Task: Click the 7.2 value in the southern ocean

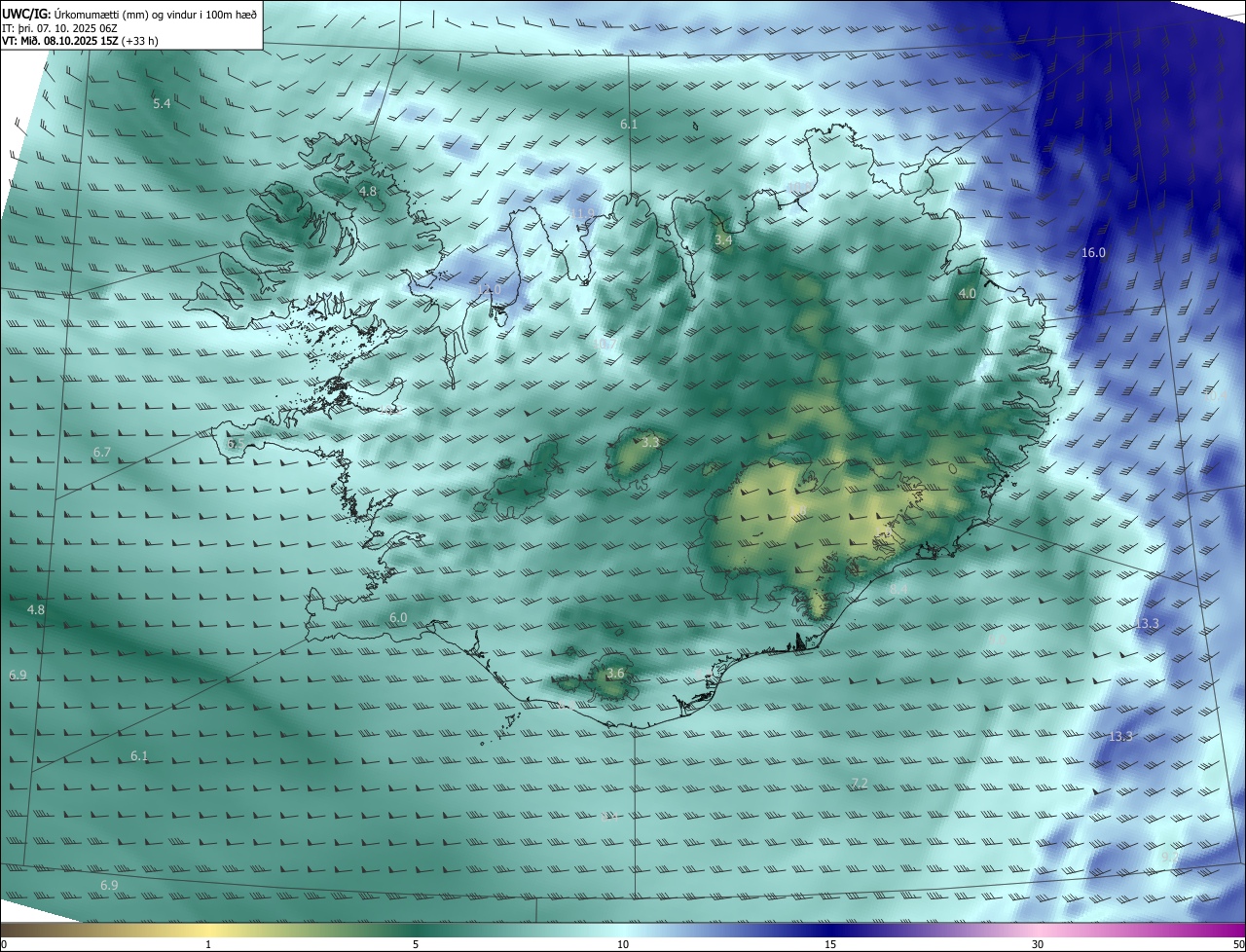Action: 860,784
